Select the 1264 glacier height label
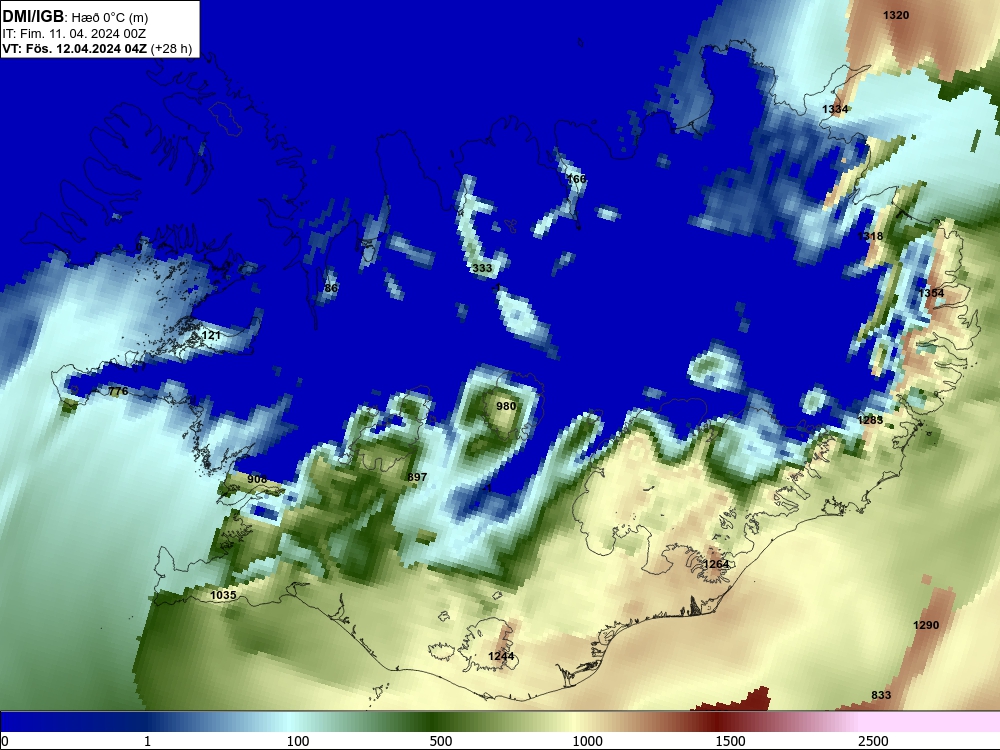Screen dimensions: 1000x750 tap(716, 564)
